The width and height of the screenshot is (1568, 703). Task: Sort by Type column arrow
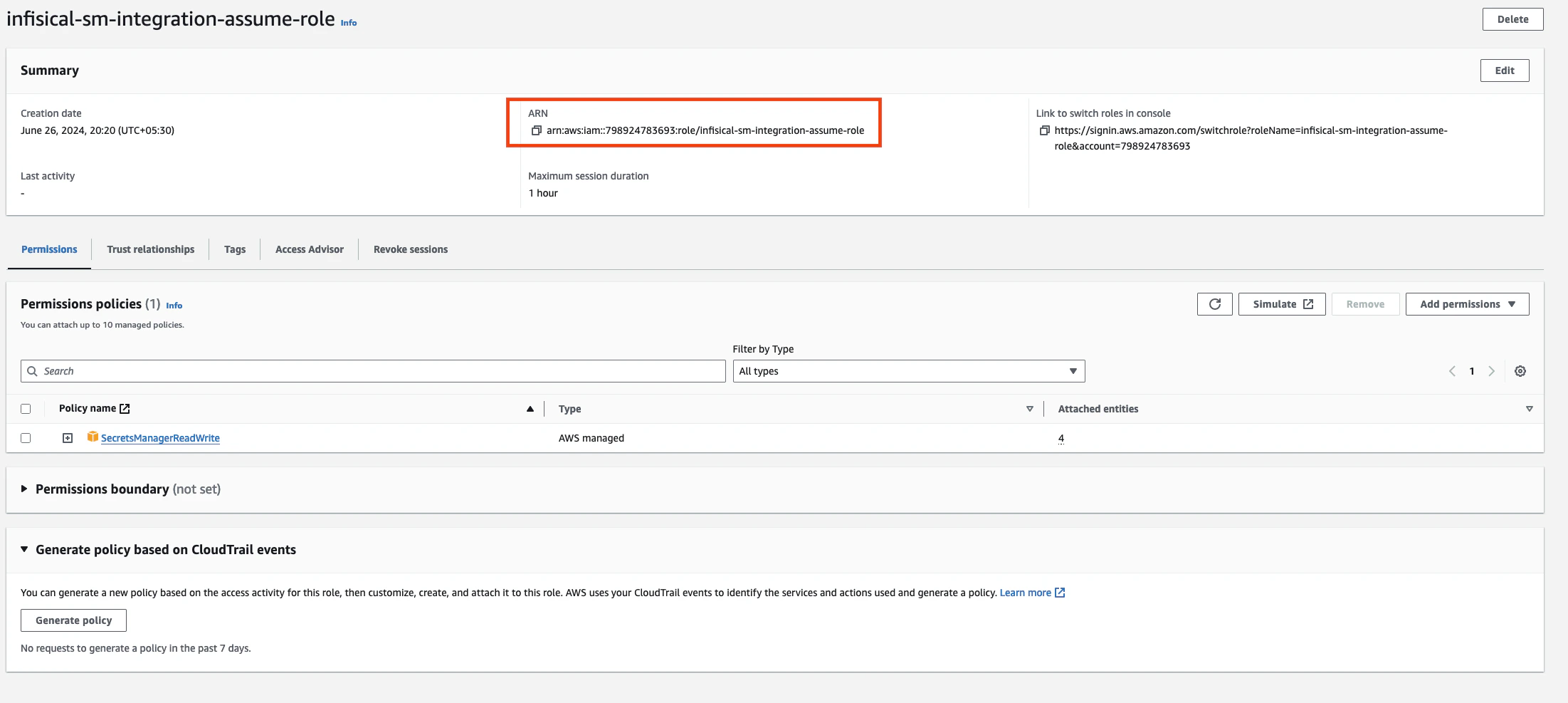click(x=1030, y=409)
